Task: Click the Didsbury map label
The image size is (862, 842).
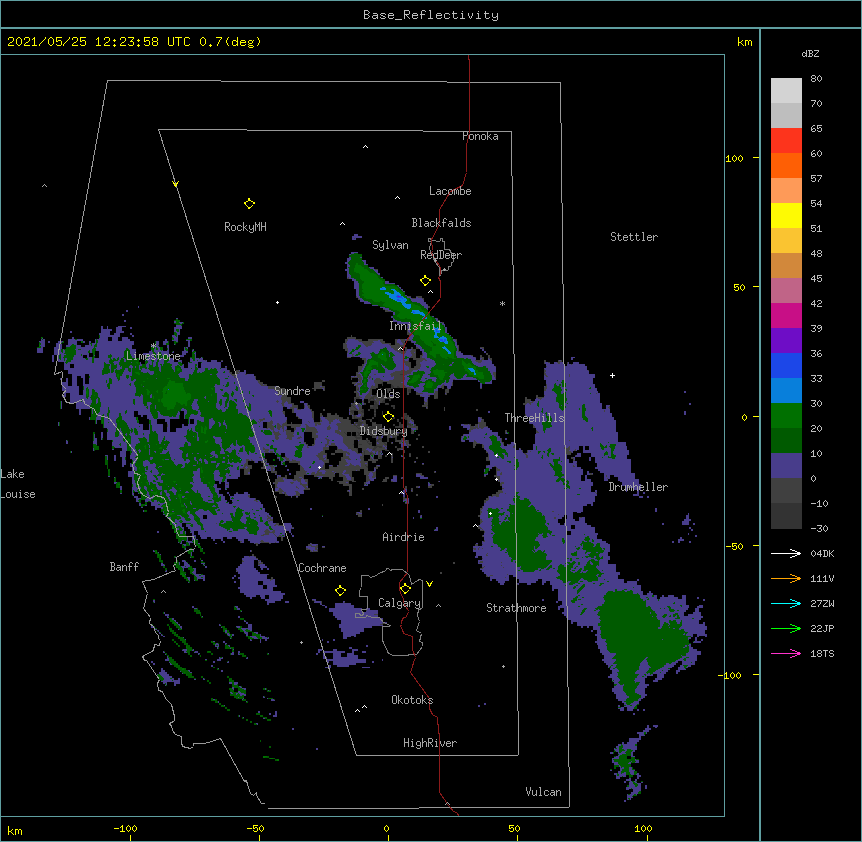Action: (384, 431)
